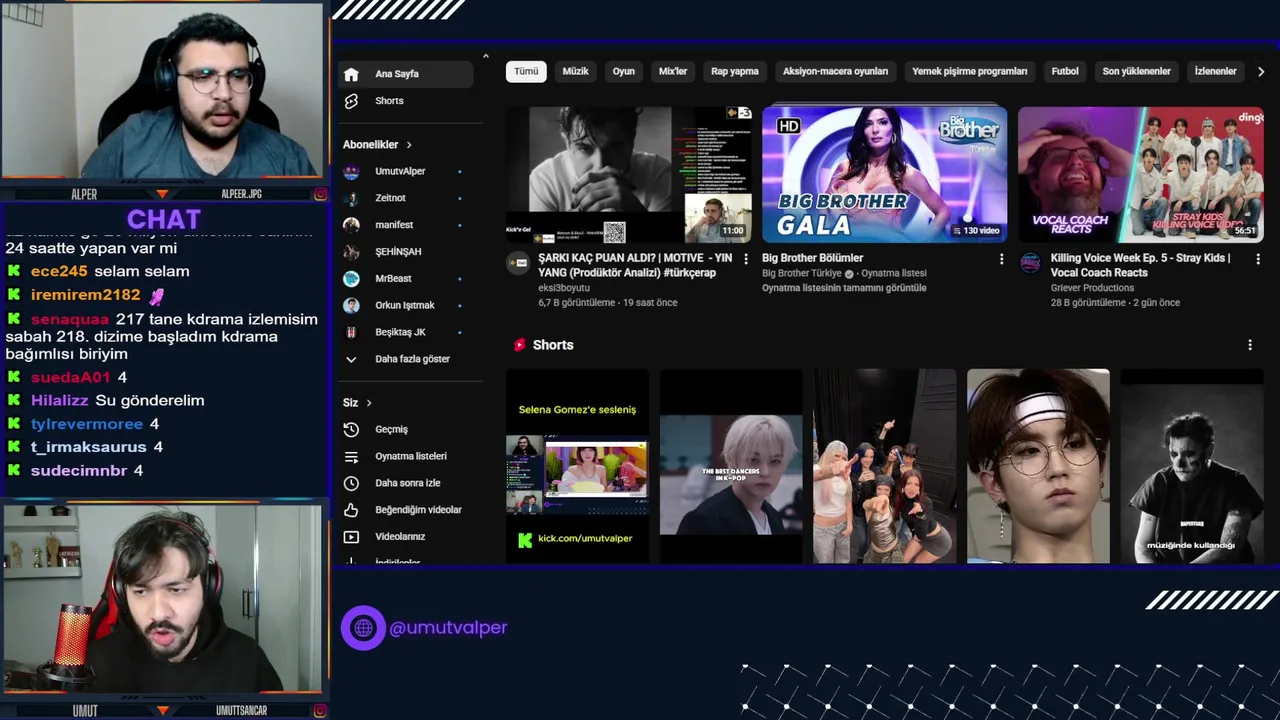Viewport: 1280px width, 720px height.
Task: Click the Big Brother Türkiye channel name
Action: coord(802,273)
